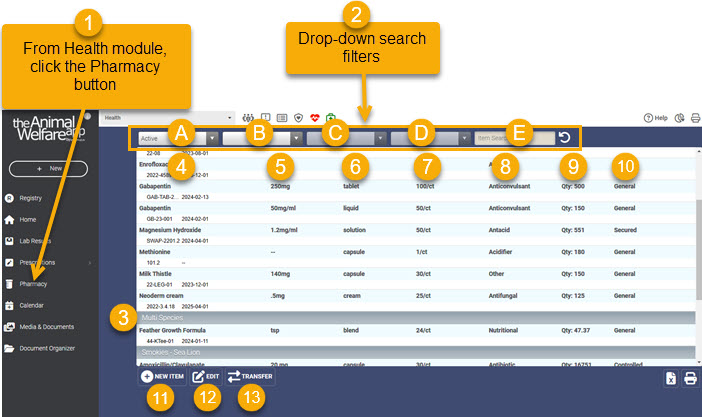Select the Smokies - Sea Lion group header
Viewport: 702px width, 417px height.
416,352
